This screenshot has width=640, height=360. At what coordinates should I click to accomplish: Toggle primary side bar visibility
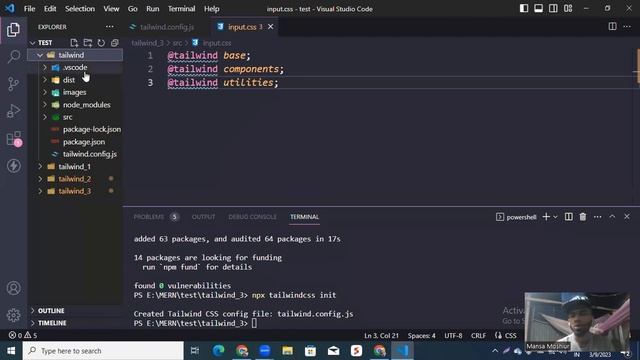tap(524, 8)
